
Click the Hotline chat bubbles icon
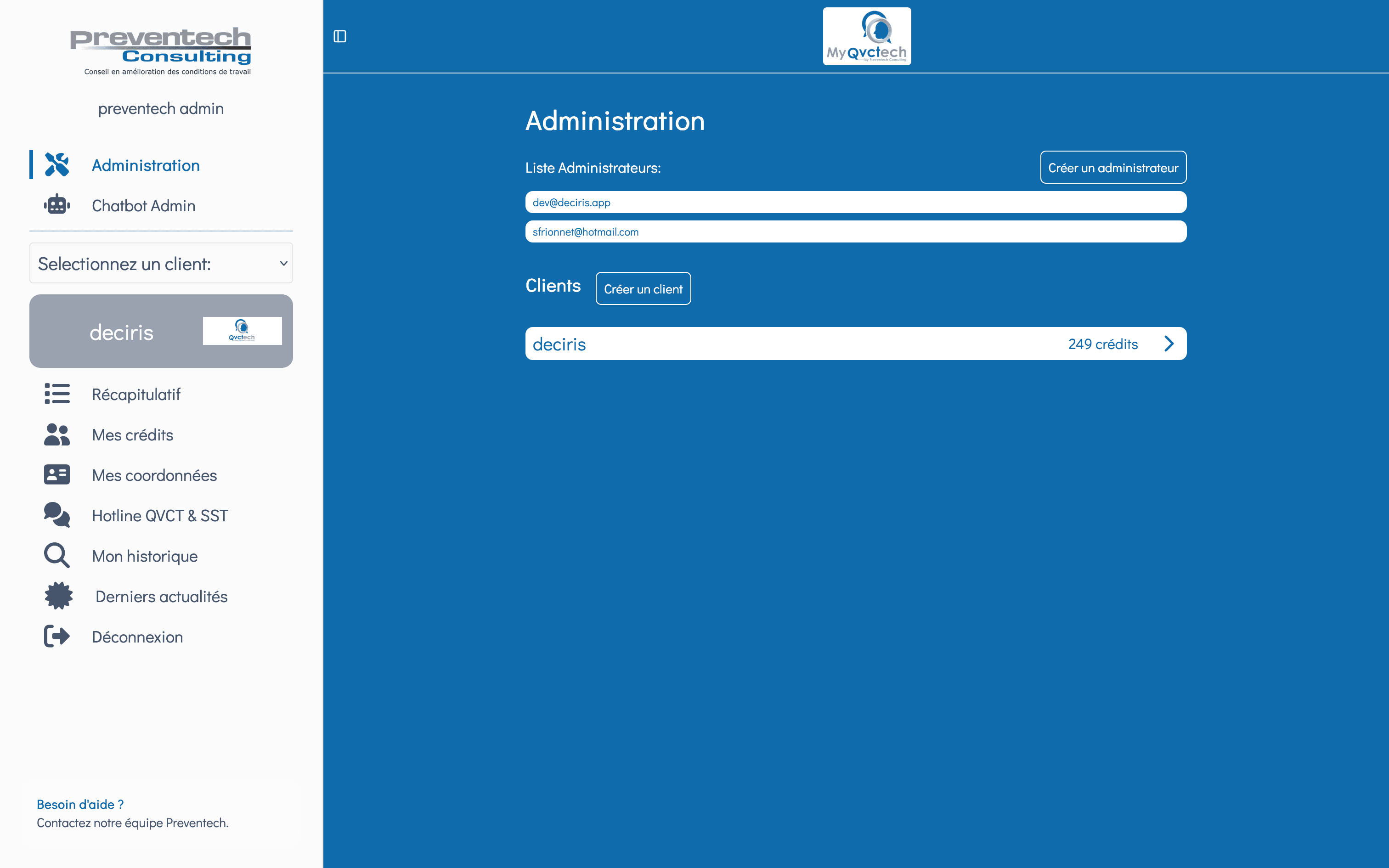tap(57, 515)
